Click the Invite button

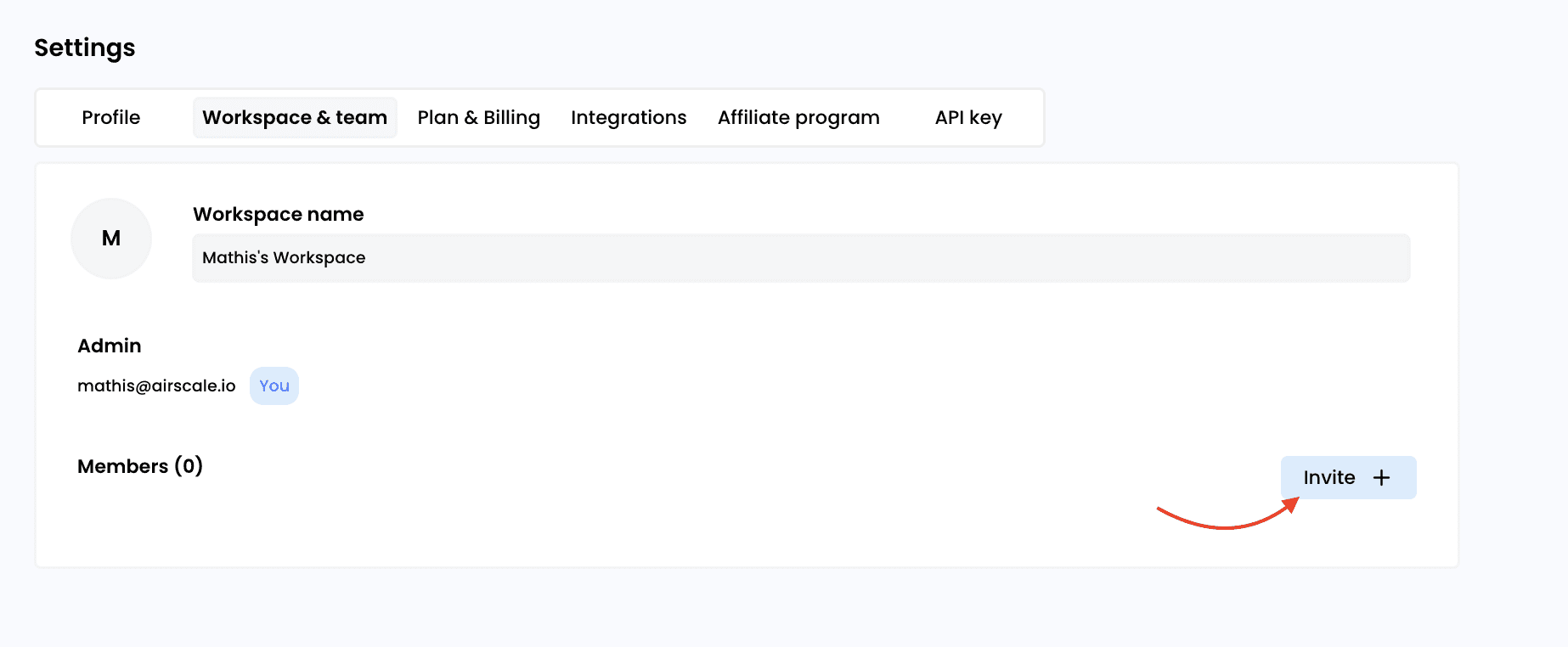click(x=1348, y=477)
